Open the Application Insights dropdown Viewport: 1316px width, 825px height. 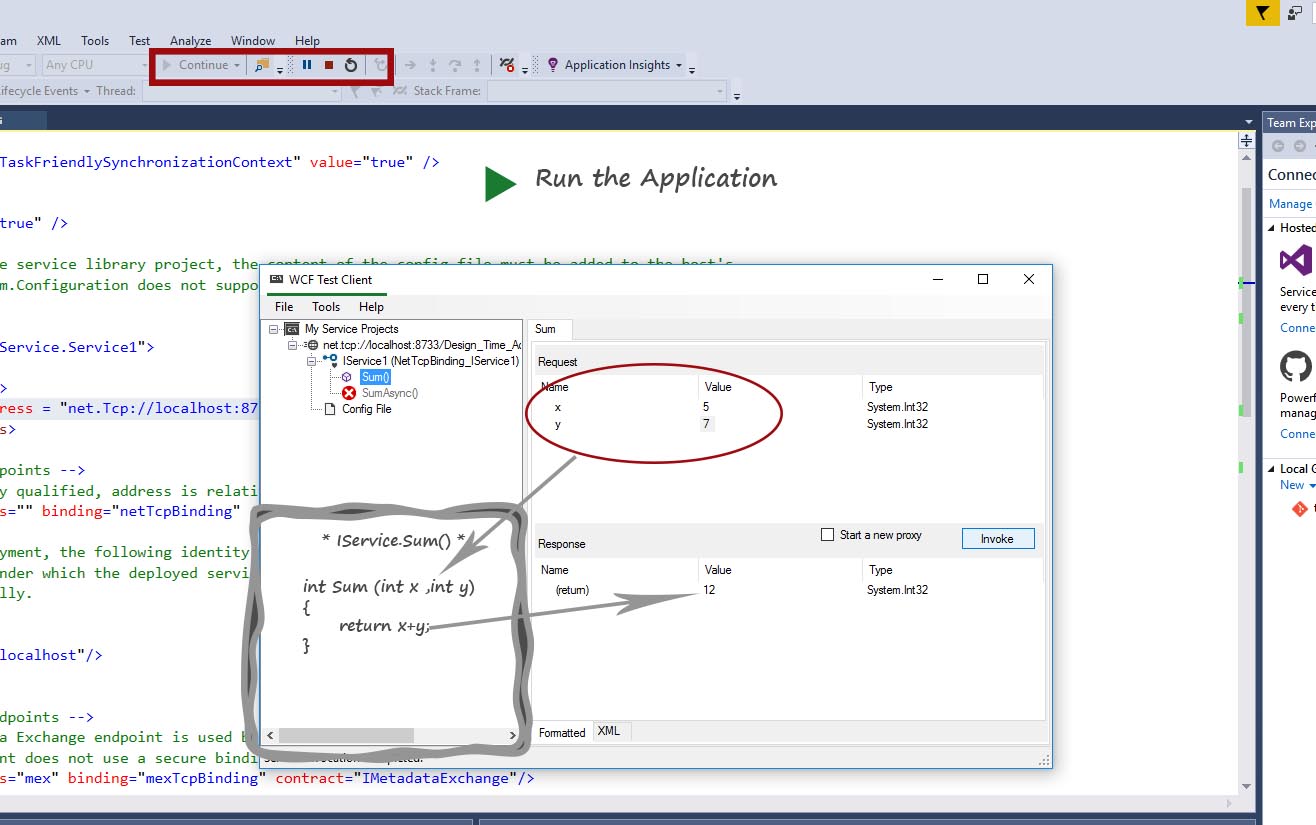[679, 66]
